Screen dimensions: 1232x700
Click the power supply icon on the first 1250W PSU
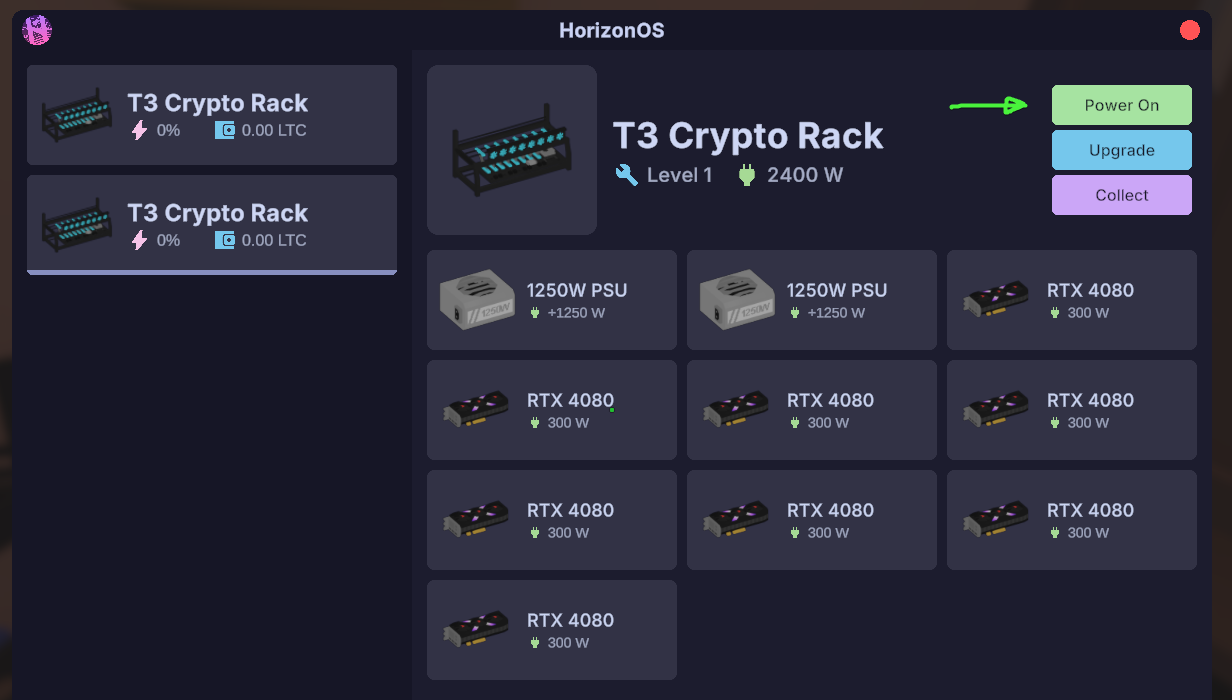pyautogui.click(x=475, y=300)
